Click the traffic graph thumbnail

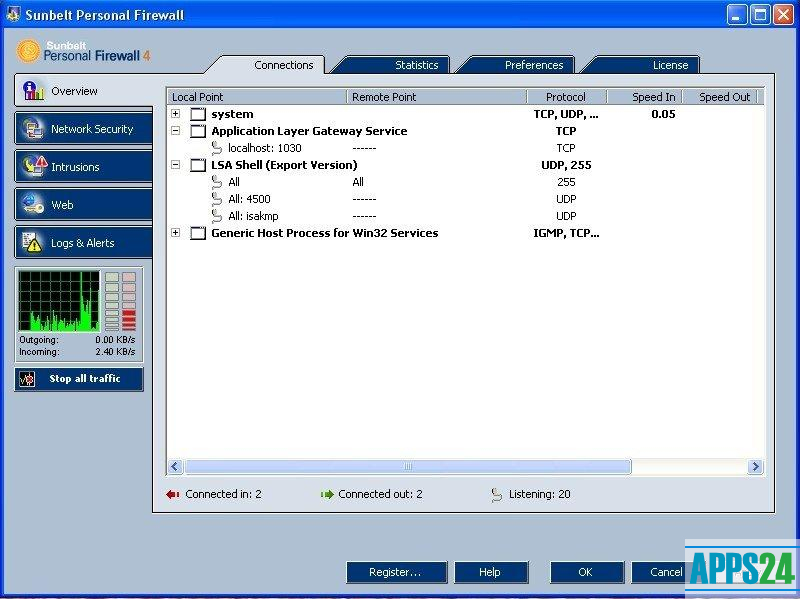tap(59, 301)
